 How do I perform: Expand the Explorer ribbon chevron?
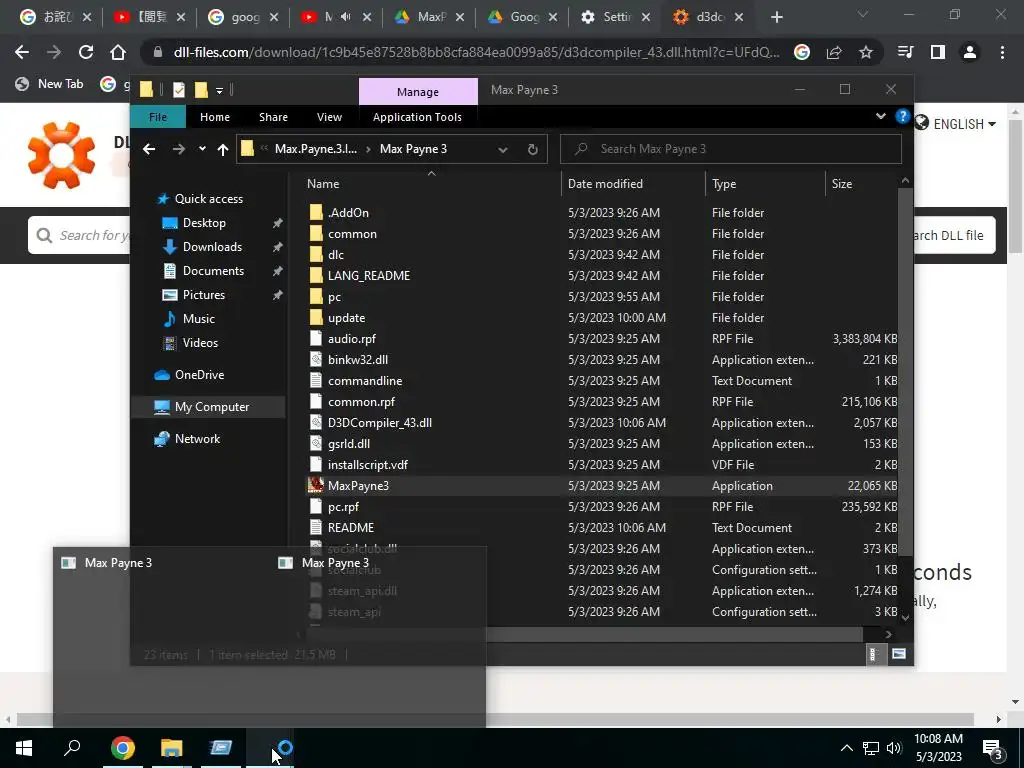(880, 116)
